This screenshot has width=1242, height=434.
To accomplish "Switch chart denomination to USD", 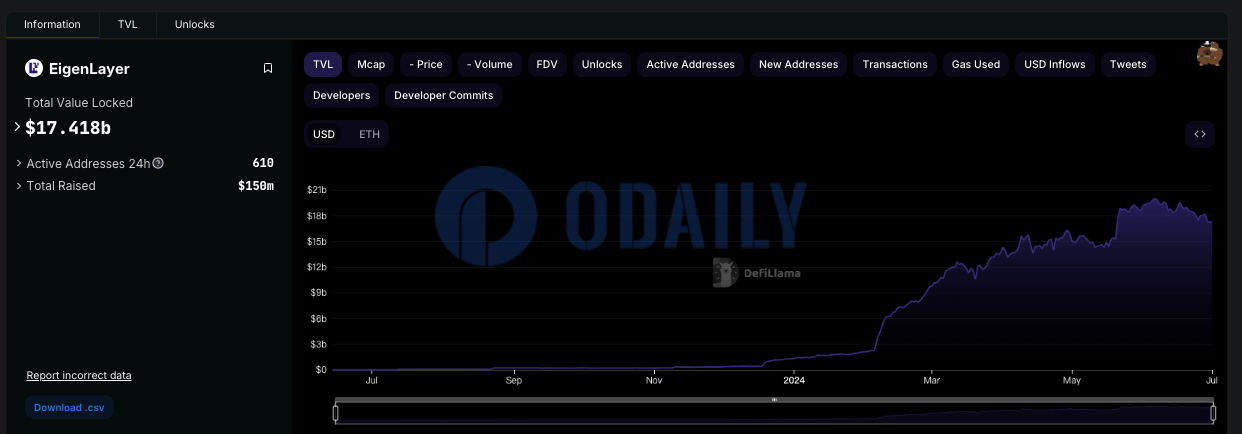I will point(324,134).
